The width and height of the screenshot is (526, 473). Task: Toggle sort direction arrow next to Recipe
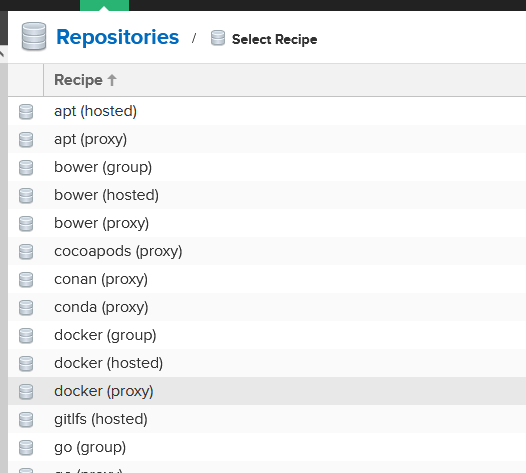pyautogui.click(x=112, y=80)
